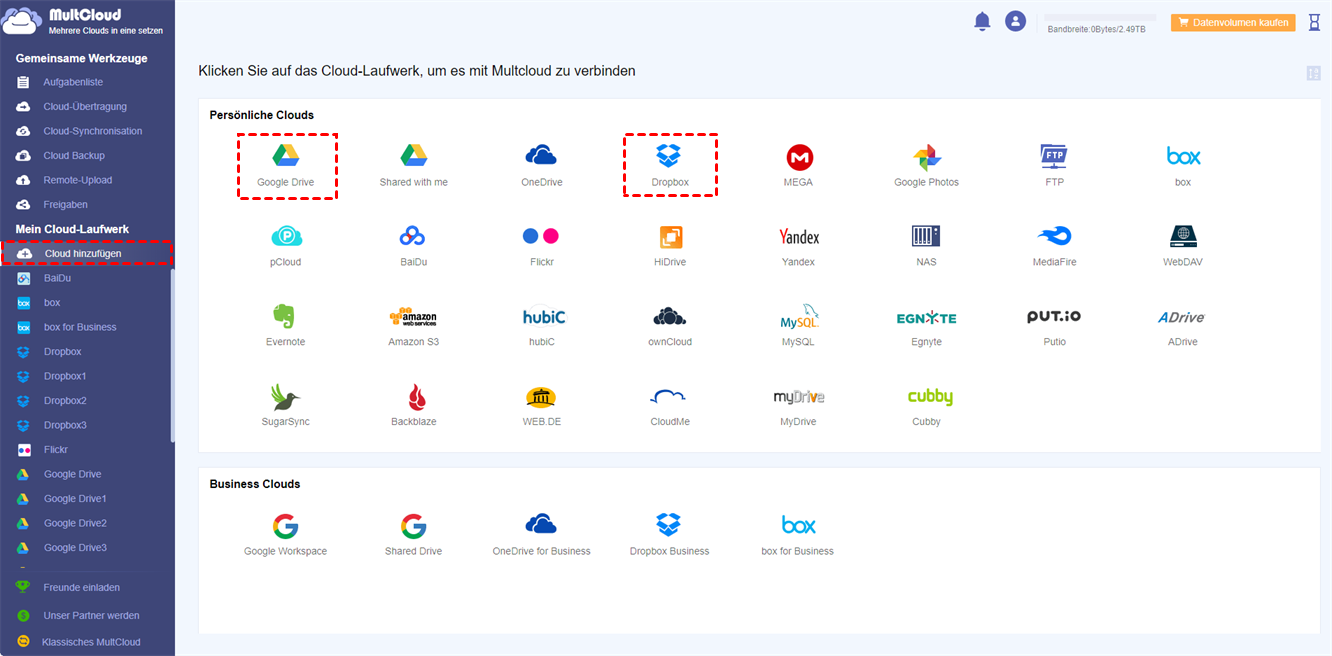Select the Shared Drive business icon
Screen dimensions: 1332x656
pos(414,535)
